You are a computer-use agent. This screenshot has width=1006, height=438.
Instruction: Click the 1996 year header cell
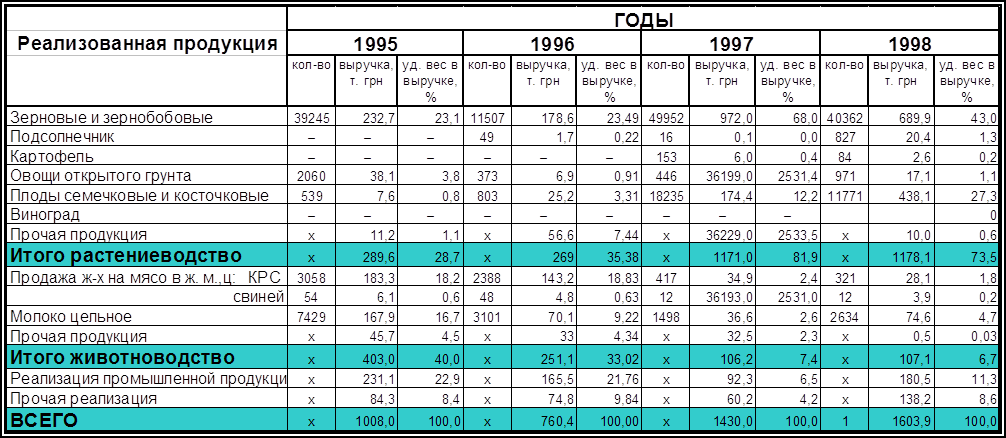tap(552, 43)
